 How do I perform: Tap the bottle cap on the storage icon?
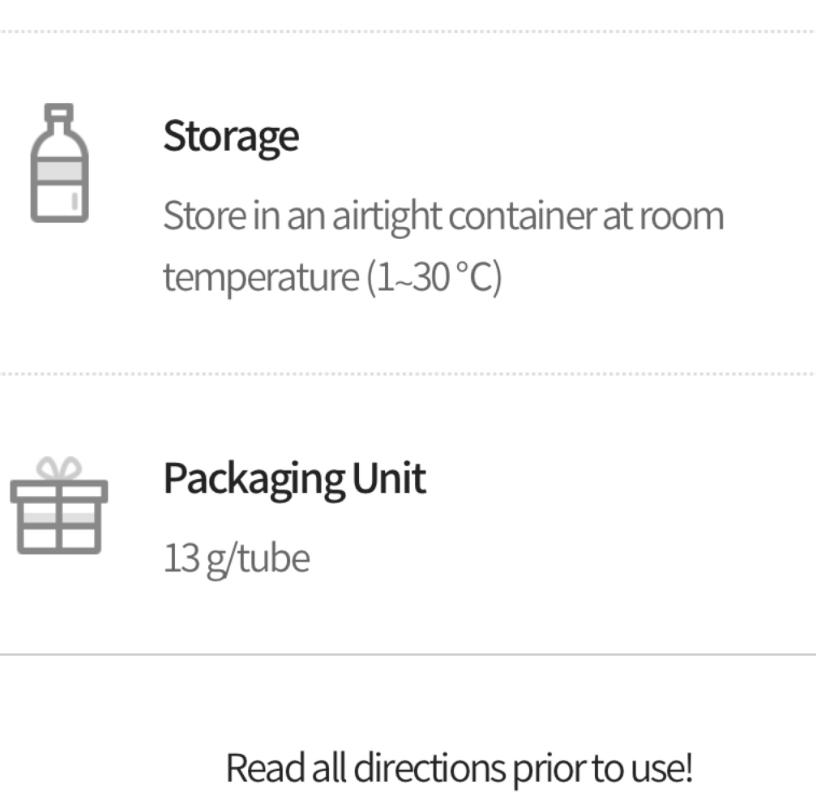[60, 114]
